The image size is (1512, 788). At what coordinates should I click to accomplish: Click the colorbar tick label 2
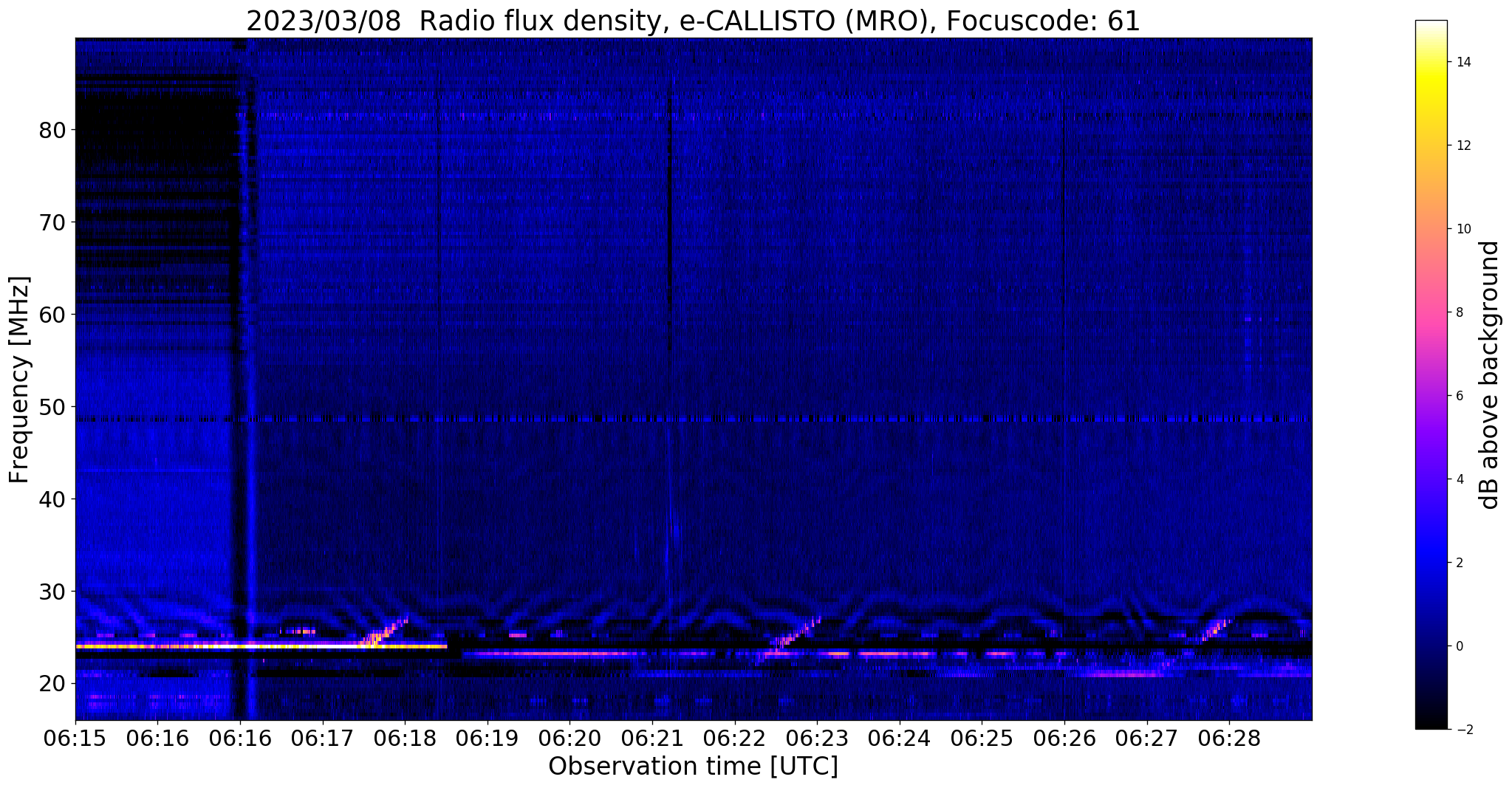click(x=1459, y=563)
